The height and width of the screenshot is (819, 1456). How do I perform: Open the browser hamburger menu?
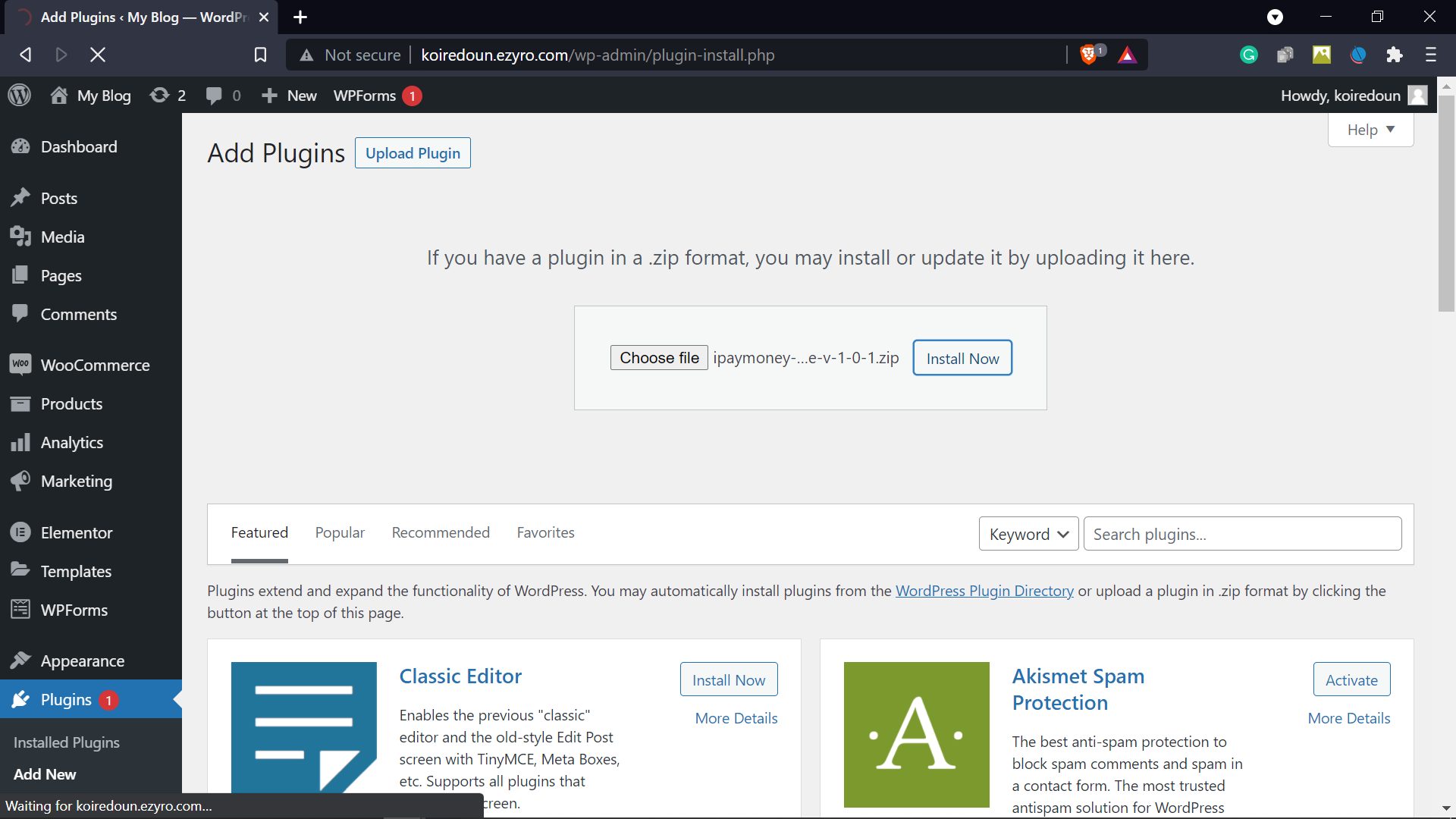[x=1430, y=55]
